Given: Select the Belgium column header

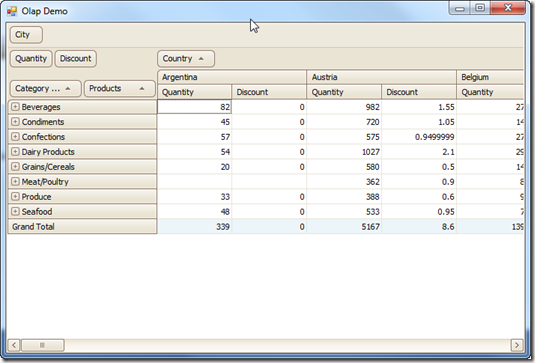Looking at the screenshot, I should pyautogui.click(x=490, y=77).
